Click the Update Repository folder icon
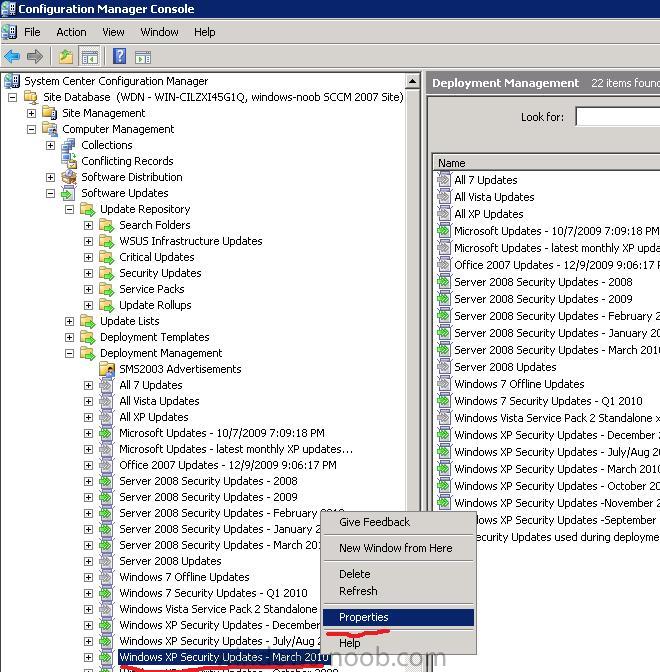The width and height of the screenshot is (660, 672). (x=87, y=210)
